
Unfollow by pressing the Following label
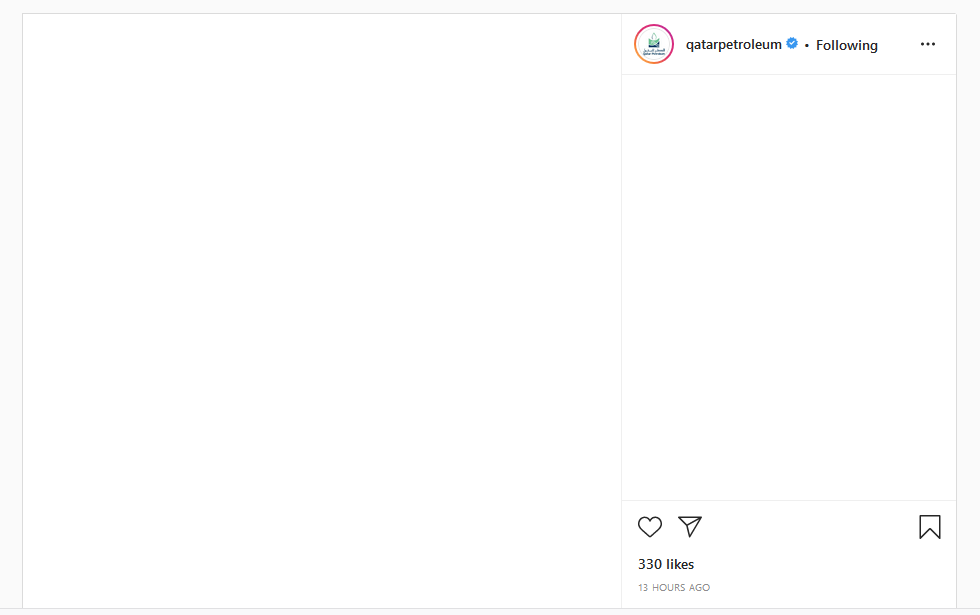point(846,45)
